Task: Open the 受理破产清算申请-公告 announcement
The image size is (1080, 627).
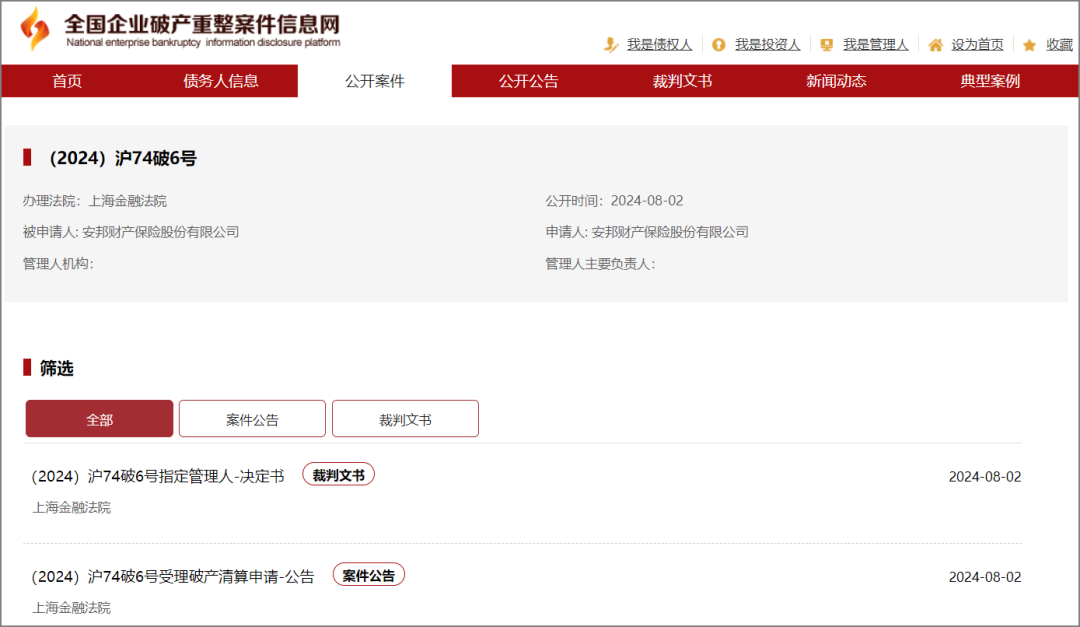Action: point(168,574)
